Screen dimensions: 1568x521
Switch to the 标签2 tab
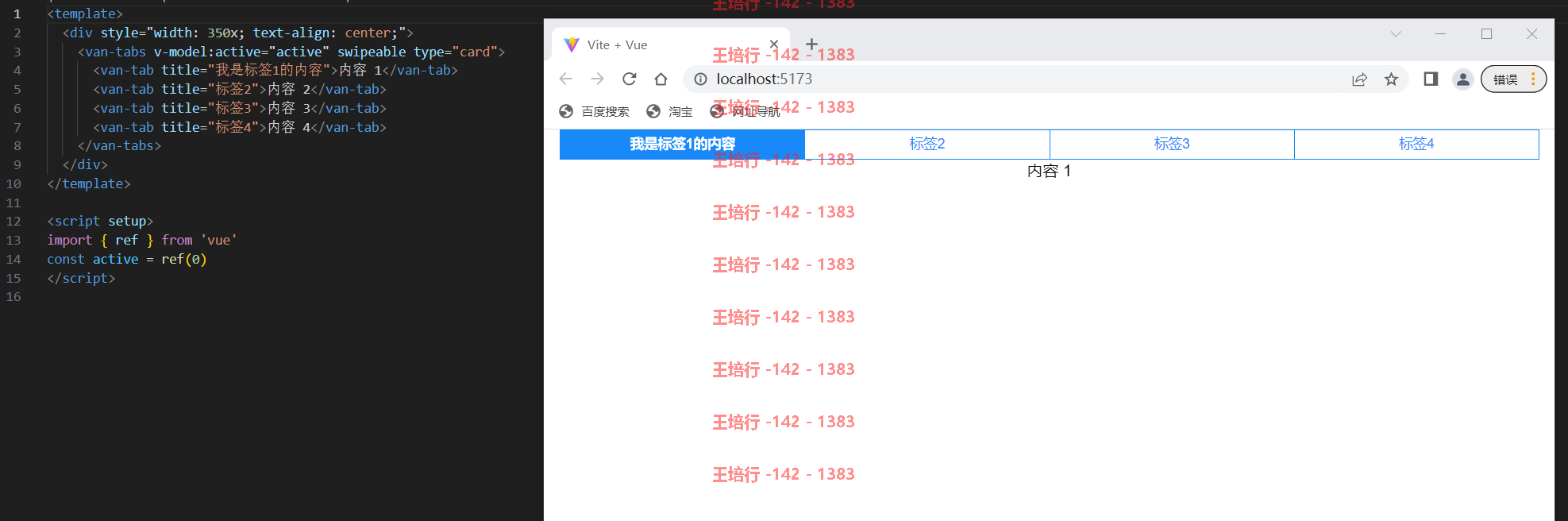tap(927, 144)
